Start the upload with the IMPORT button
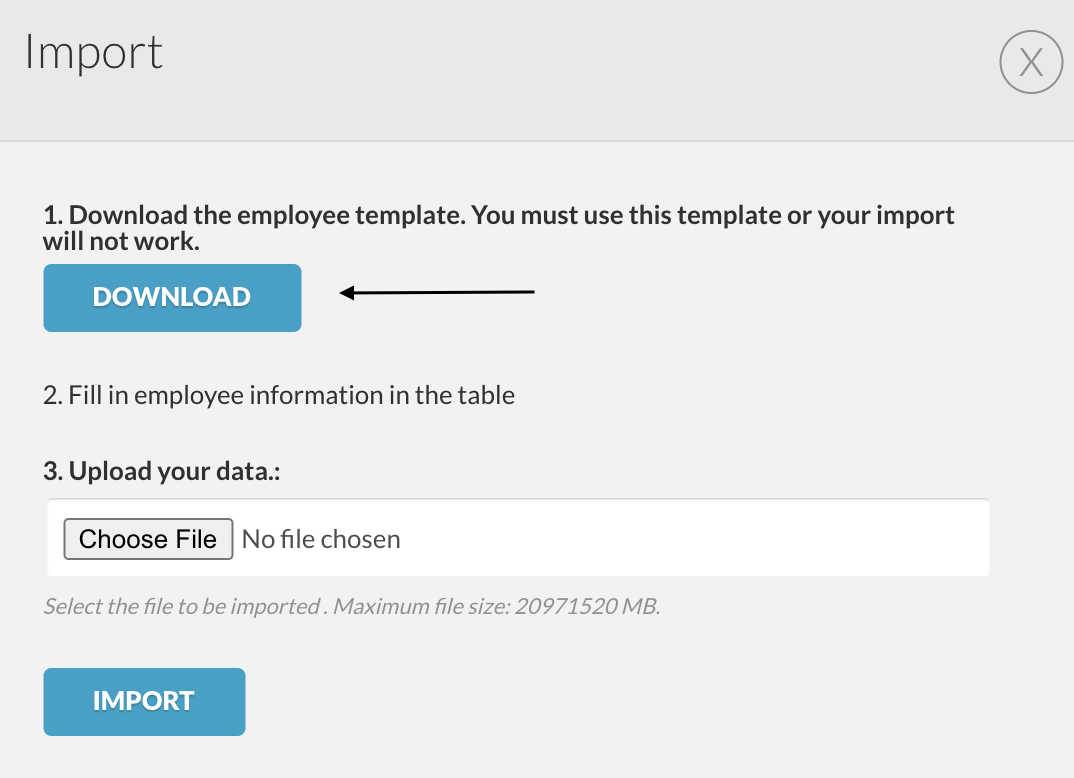Image resolution: width=1074 pixels, height=778 pixels. (144, 702)
